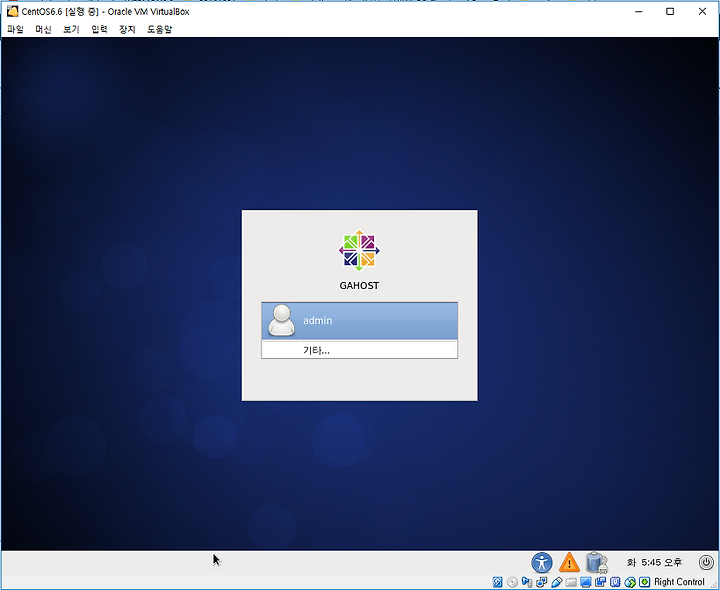The width and height of the screenshot is (720, 590).
Task: Open the 장치 menu
Action: [127, 29]
